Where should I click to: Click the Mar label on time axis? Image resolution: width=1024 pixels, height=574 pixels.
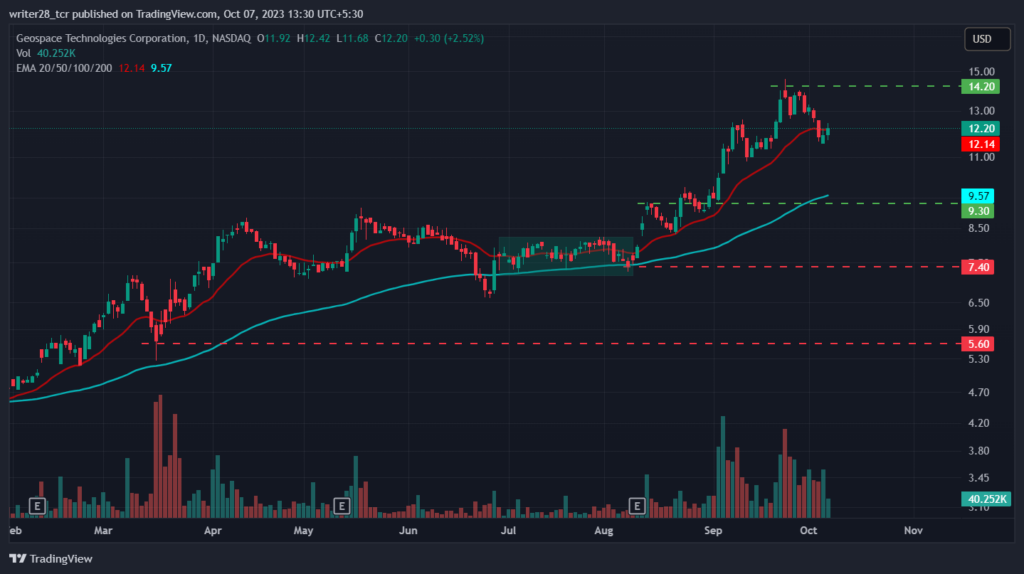103,530
